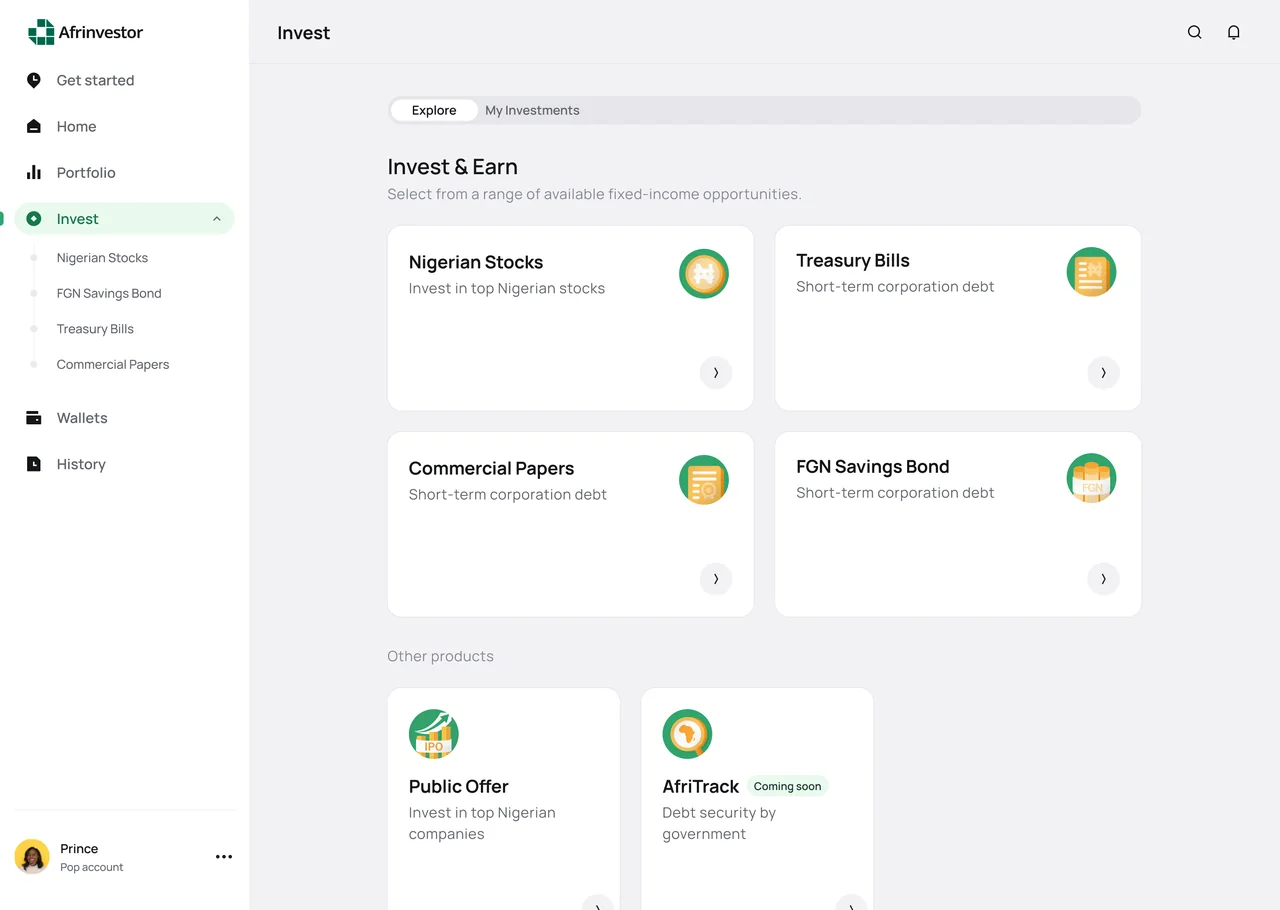Open Commercial Papers card arrow button
The height and width of the screenshot is (910, 1280).
[716, 579]
